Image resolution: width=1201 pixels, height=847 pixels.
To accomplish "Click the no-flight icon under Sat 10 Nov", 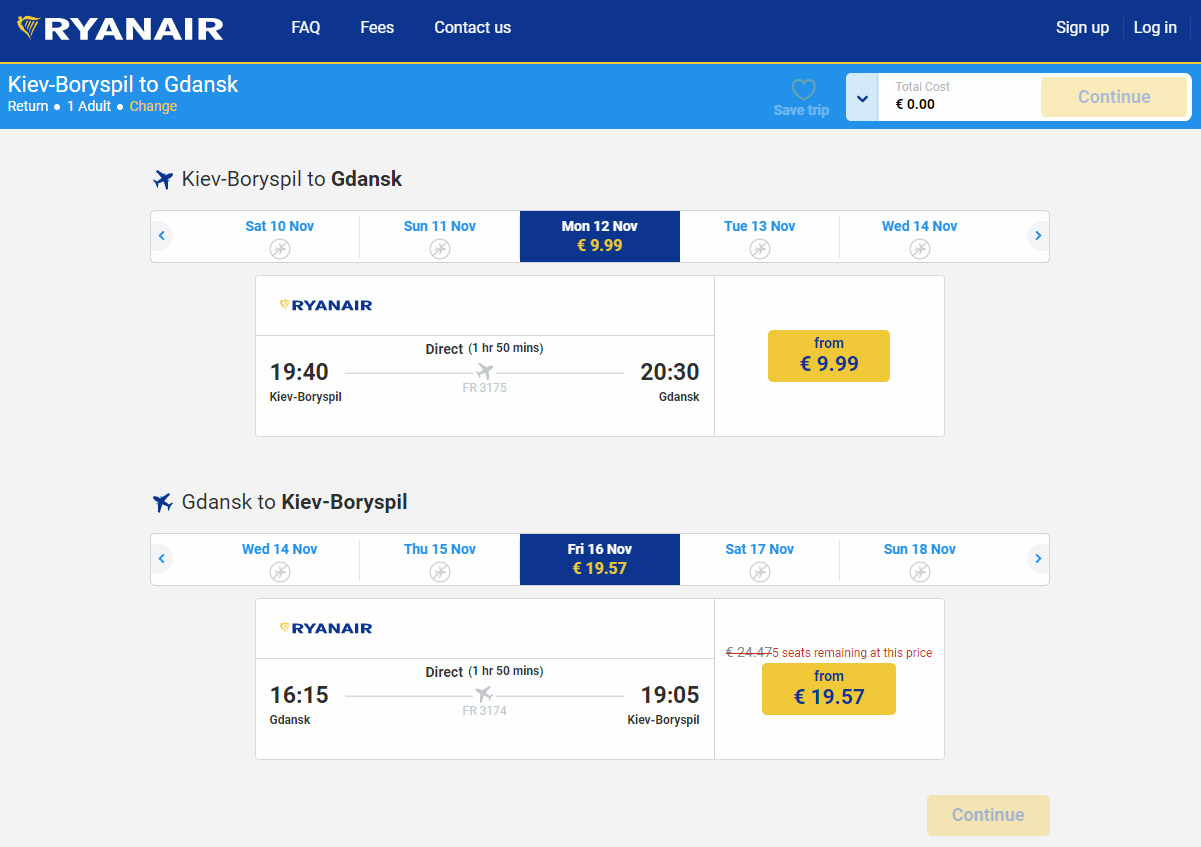I will [x=280, y=249].
